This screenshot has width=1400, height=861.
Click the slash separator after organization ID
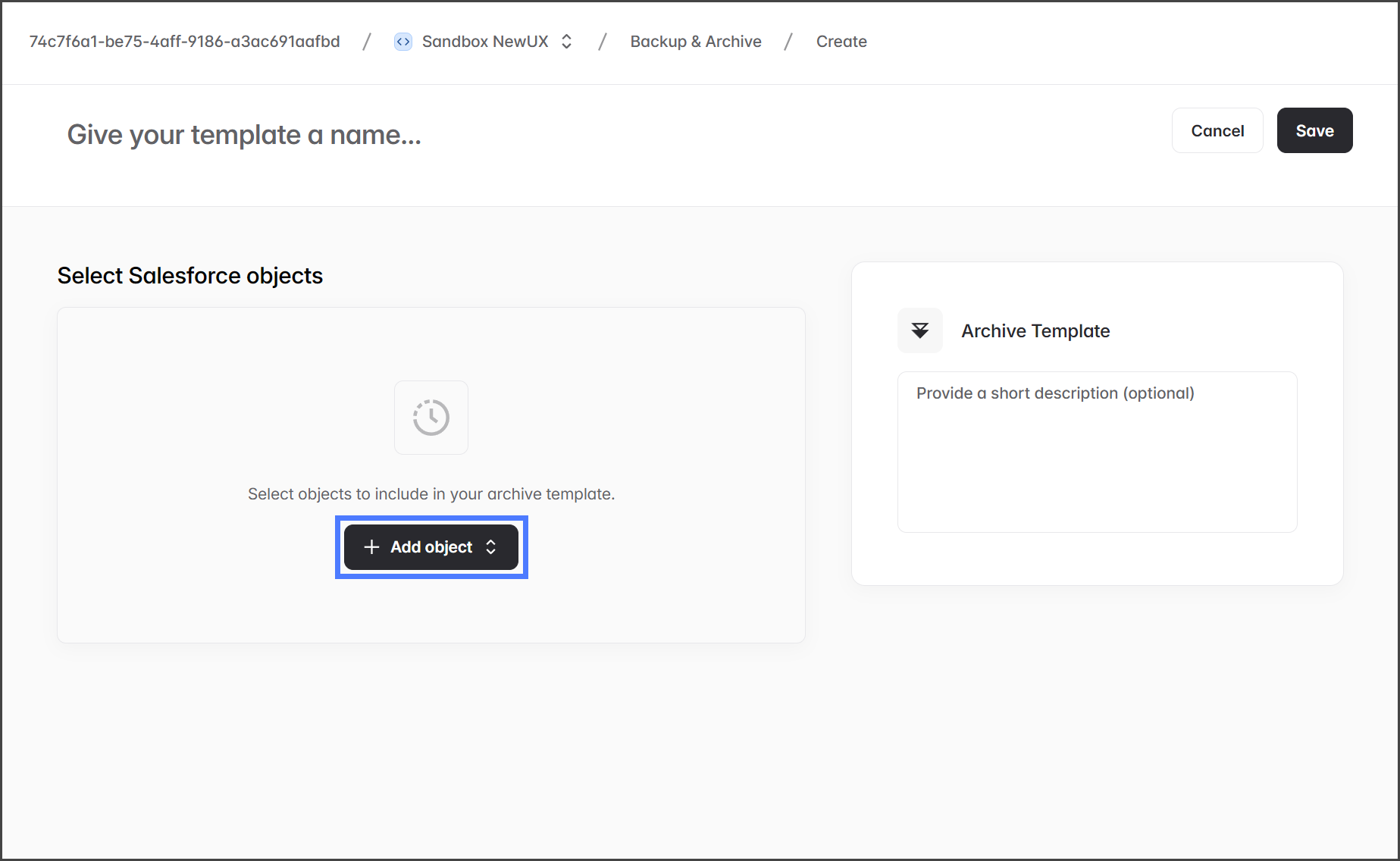(367, 42)
